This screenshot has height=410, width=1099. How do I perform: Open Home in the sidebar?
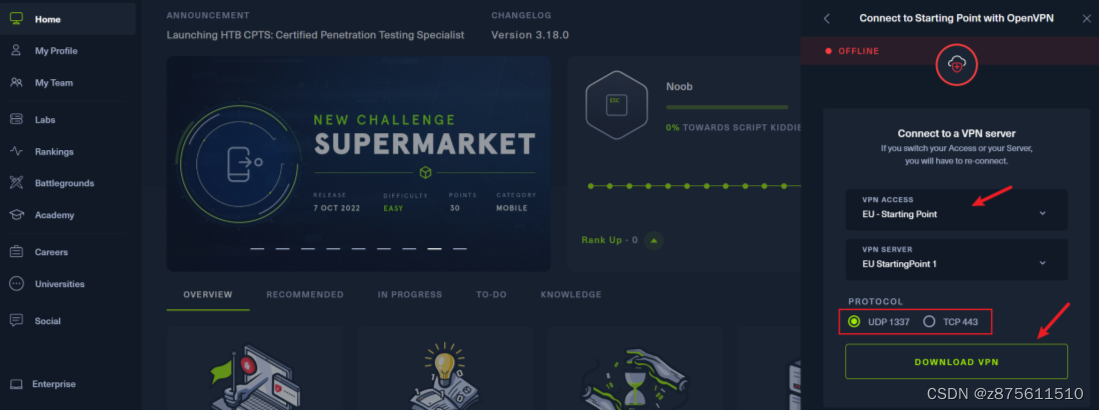click(x=68, y=19)
